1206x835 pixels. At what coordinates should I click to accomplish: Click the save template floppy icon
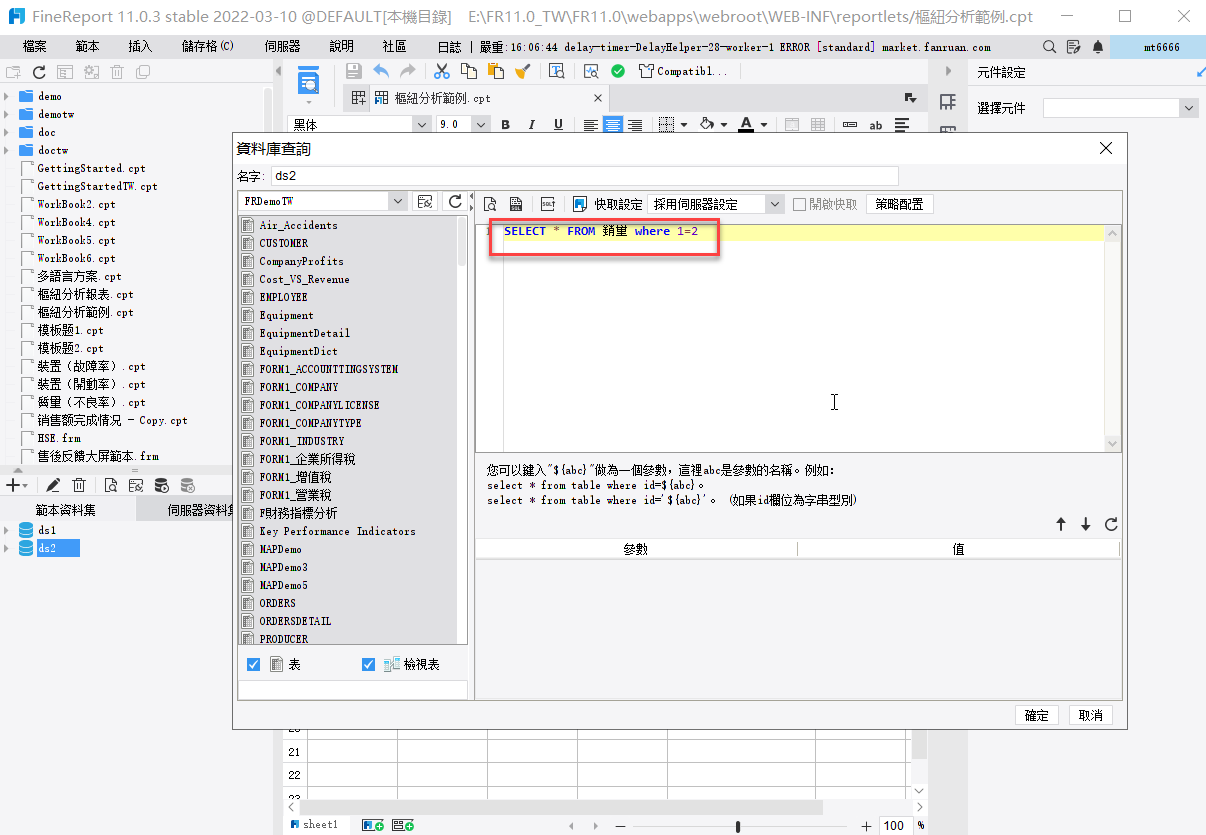[x=353, y=71]
